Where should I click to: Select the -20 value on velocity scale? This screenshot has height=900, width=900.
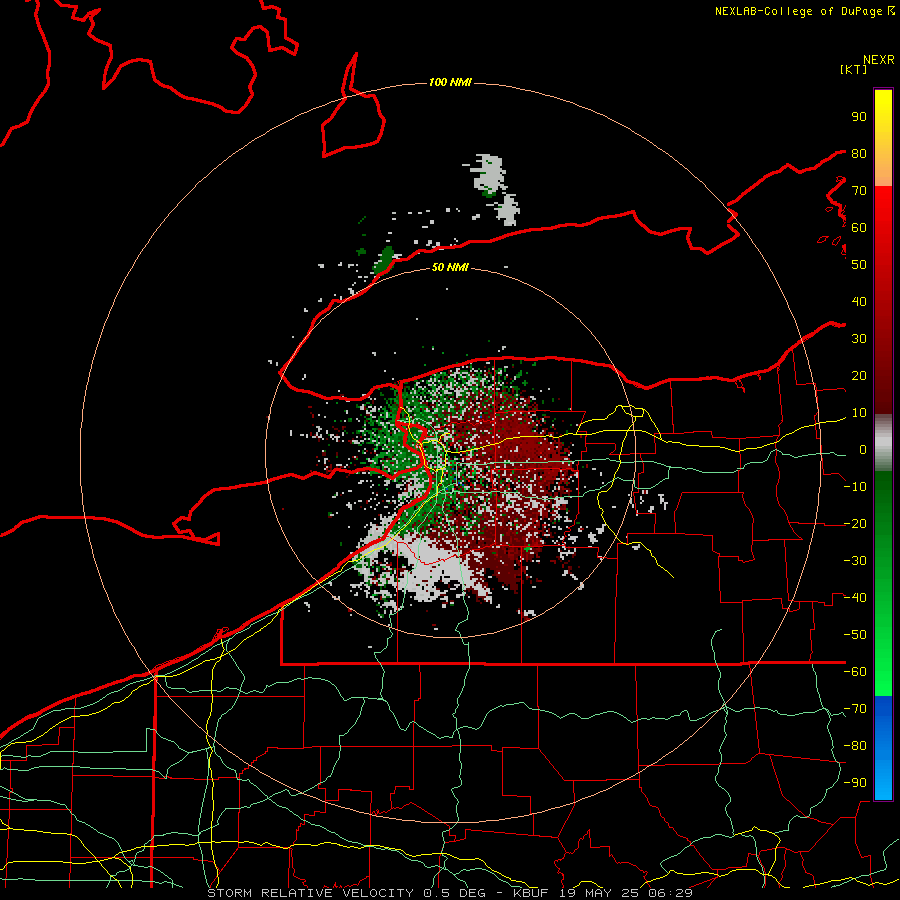coord(855,523)
